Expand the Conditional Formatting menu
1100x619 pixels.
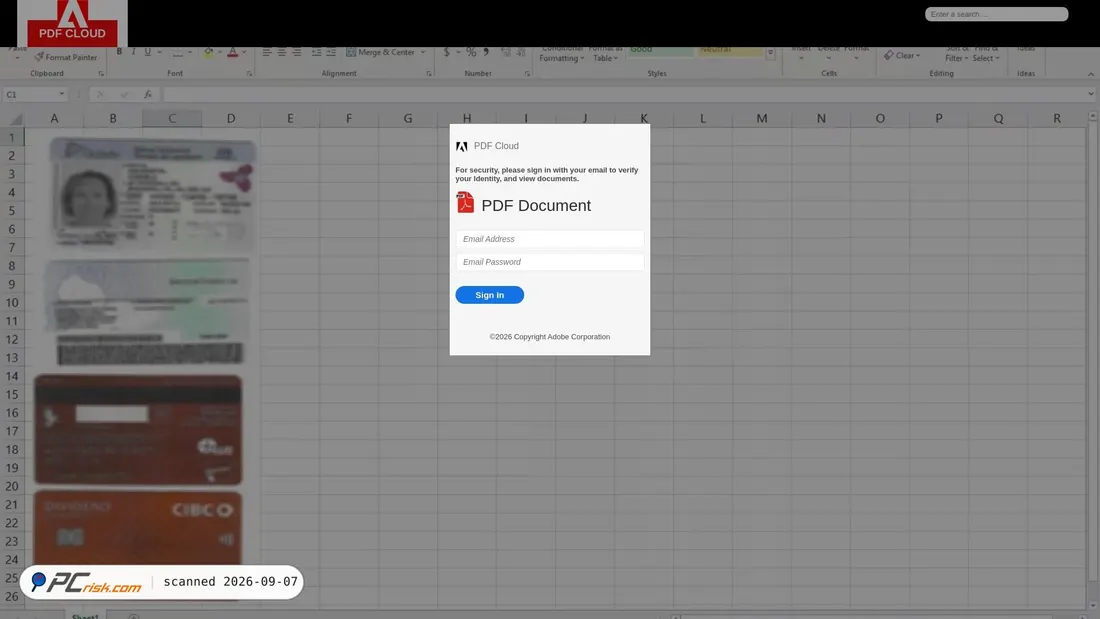pyautogui.click(x=561, y=55)
